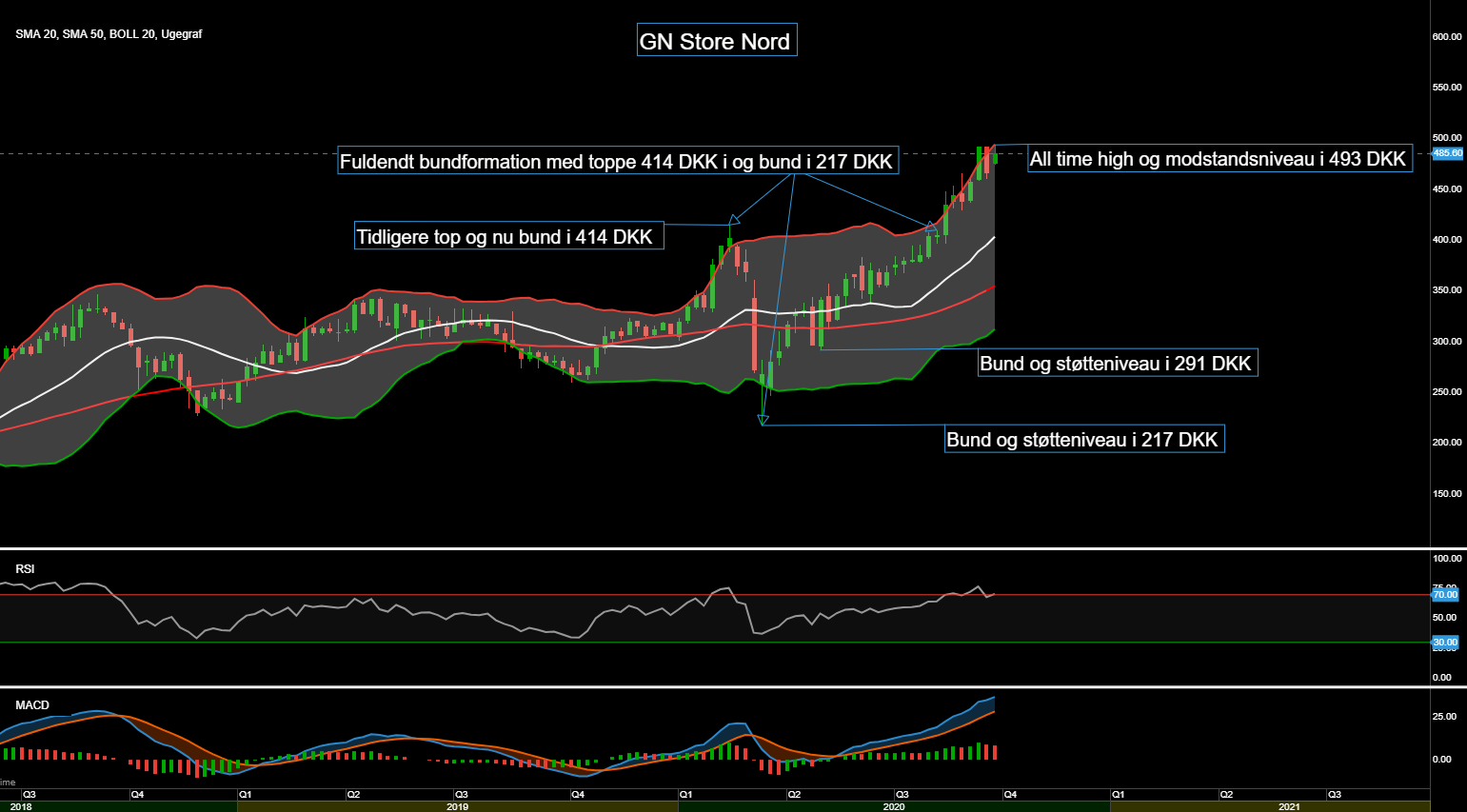Select the Fuldendt bundformation annotation box
Viewport: 1467px width, 812px height.
point(617,162)
